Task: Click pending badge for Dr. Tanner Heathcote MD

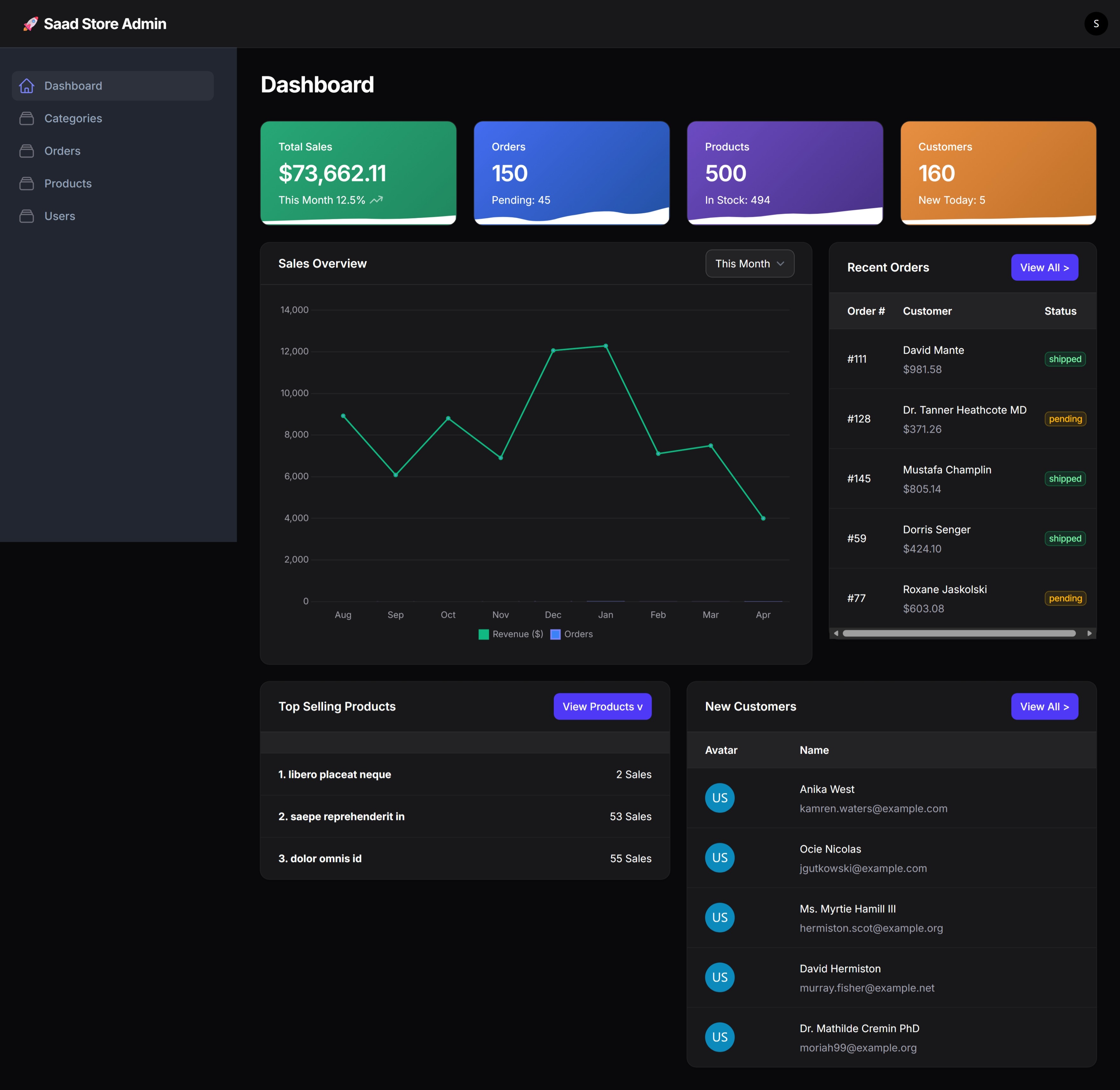Action: click(x=1065, y=419)
